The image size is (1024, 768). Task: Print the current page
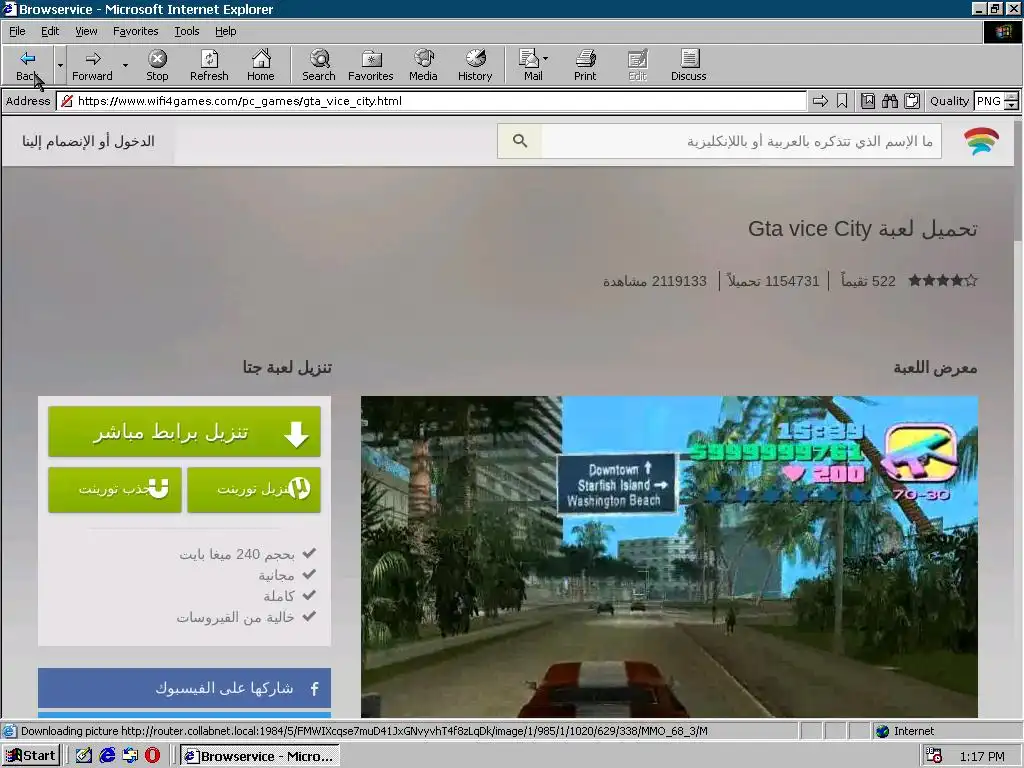coord(585,65)
